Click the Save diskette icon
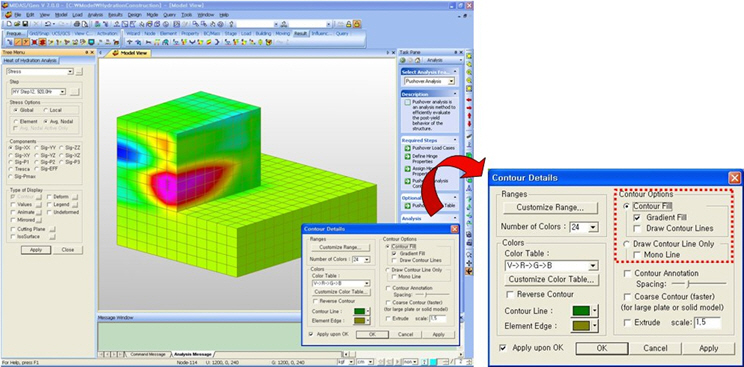This screenshot has height=367, width=744. tap(25, 23)
